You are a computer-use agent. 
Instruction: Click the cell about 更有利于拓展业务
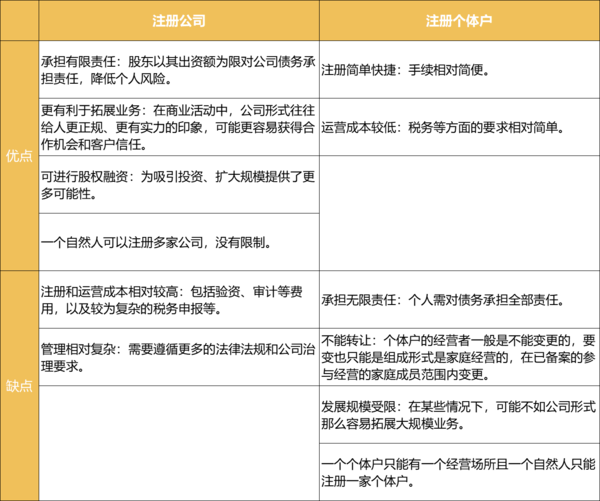(179, 127)
